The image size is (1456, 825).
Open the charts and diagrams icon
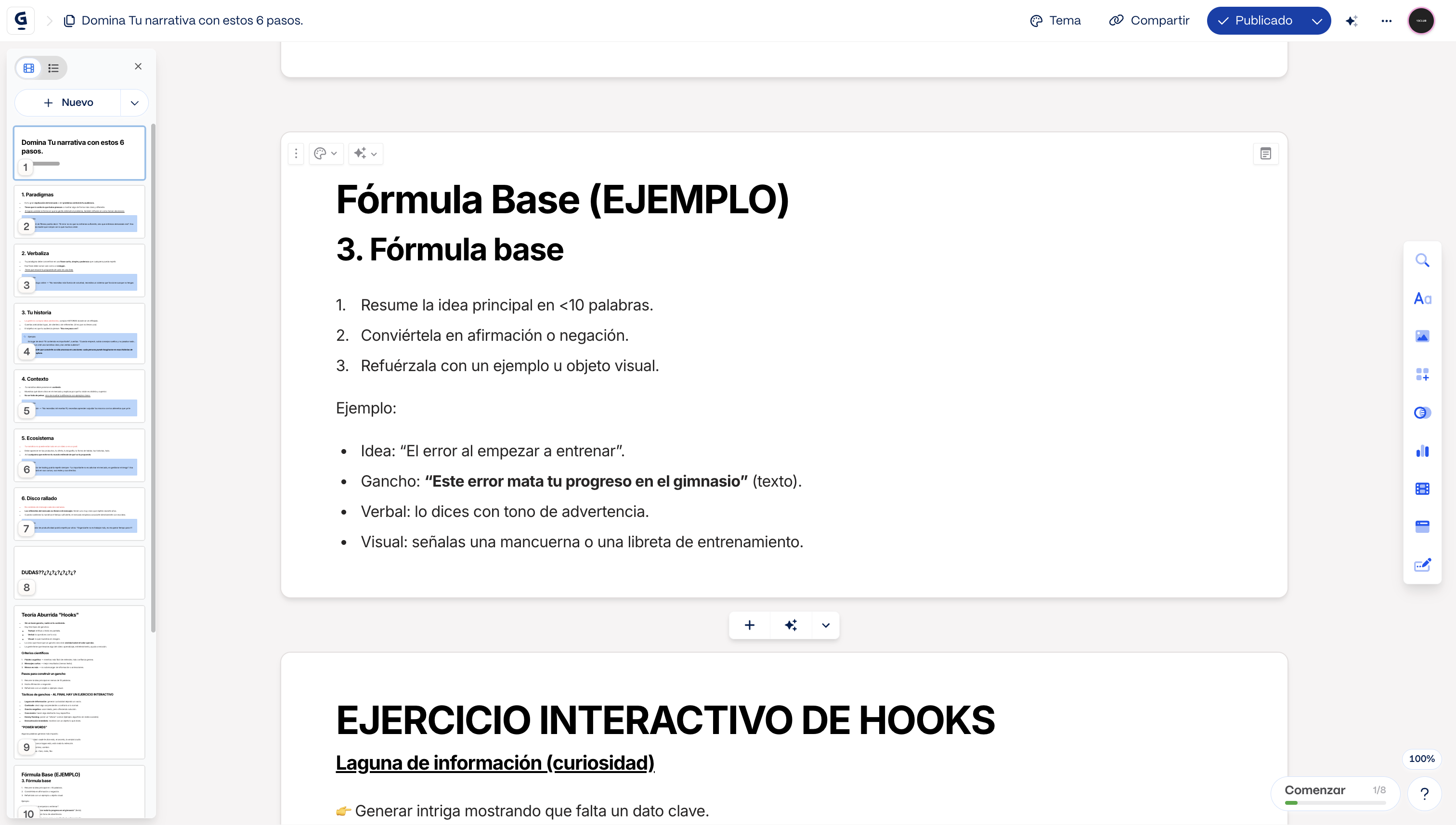(x=1422, y=451)
